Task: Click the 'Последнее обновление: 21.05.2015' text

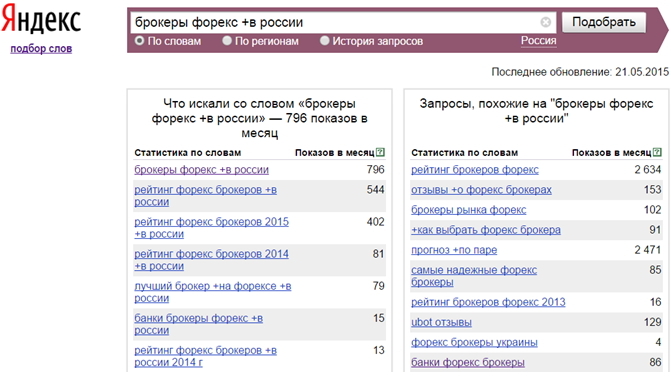Action: coord(580,72)
